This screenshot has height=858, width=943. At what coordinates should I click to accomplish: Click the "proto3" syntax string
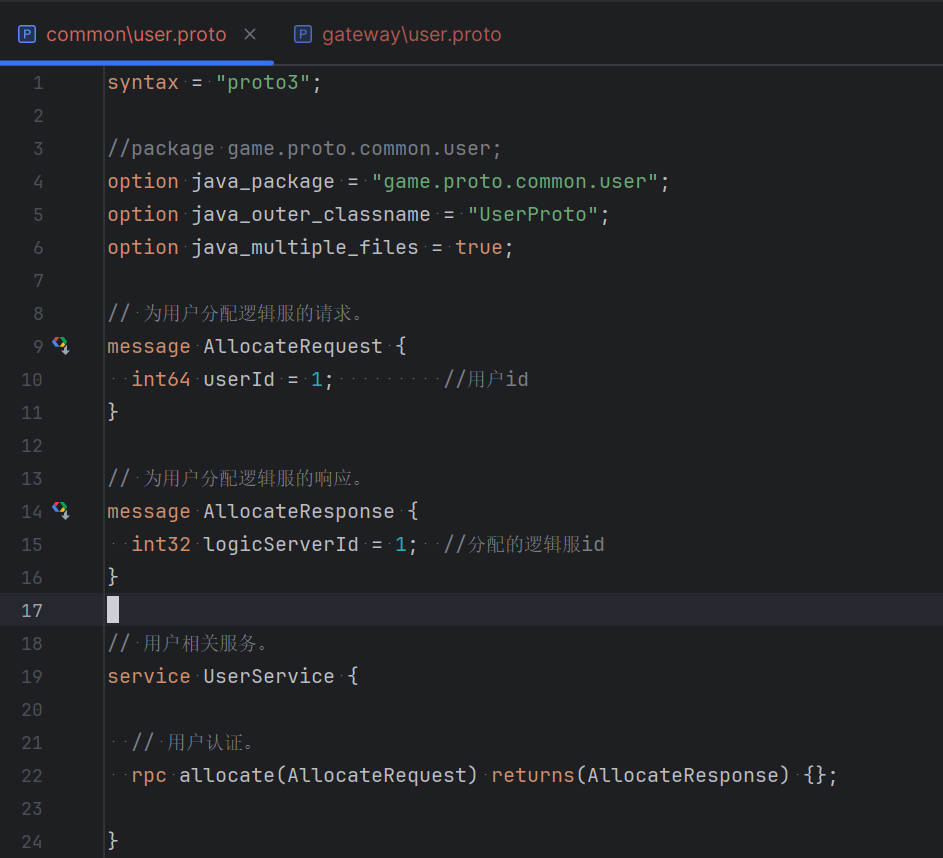click(263, 82)
